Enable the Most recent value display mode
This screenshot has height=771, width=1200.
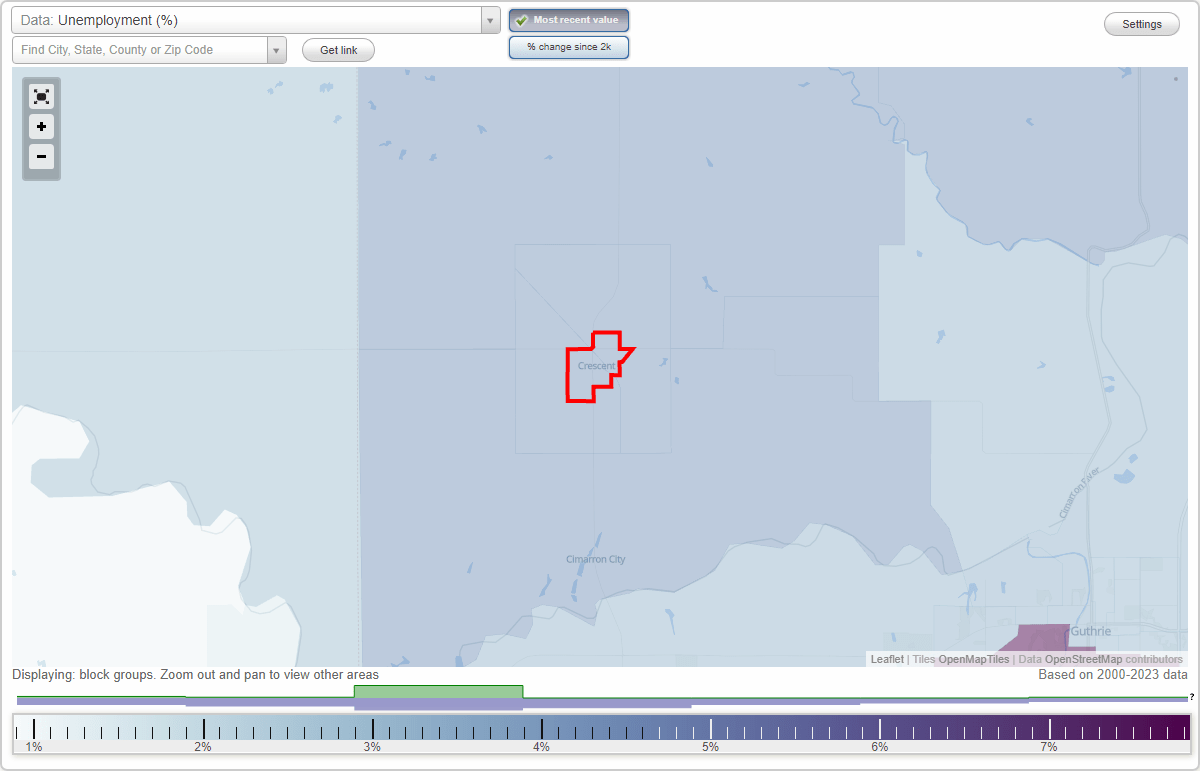click(x=569, y=20)
